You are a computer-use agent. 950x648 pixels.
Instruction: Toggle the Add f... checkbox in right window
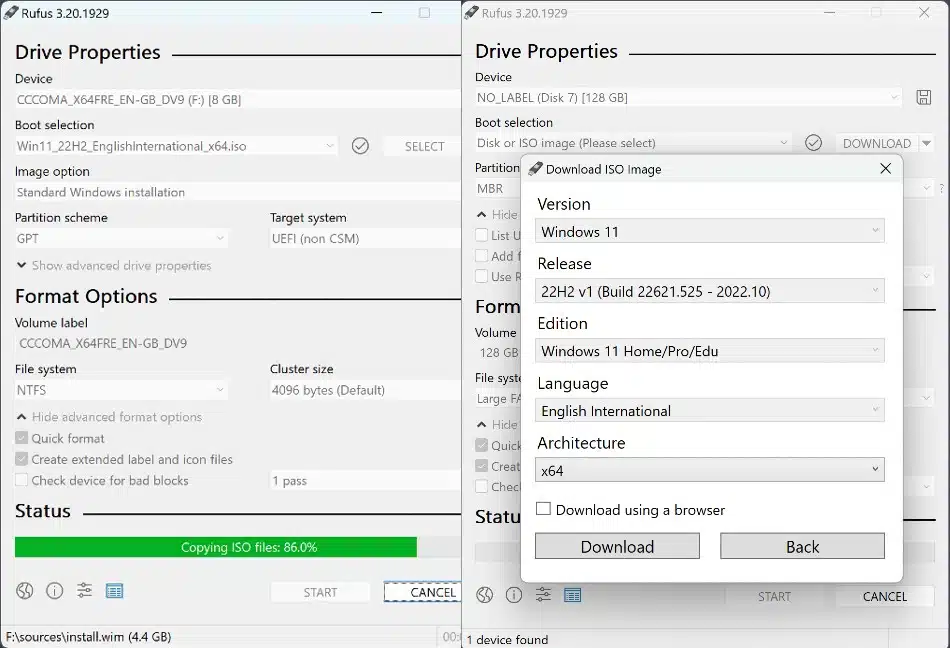(482, 256)
